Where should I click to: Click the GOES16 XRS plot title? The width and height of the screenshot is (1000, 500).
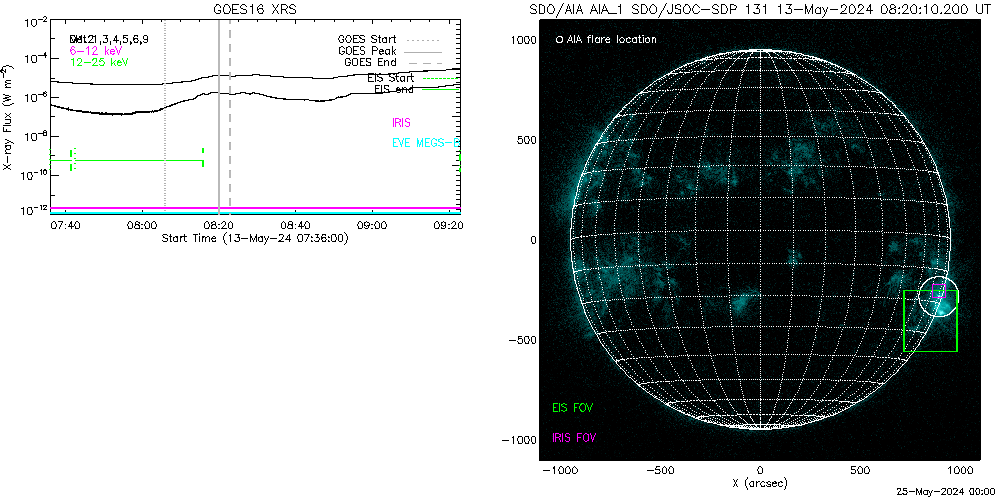(256, 9)
